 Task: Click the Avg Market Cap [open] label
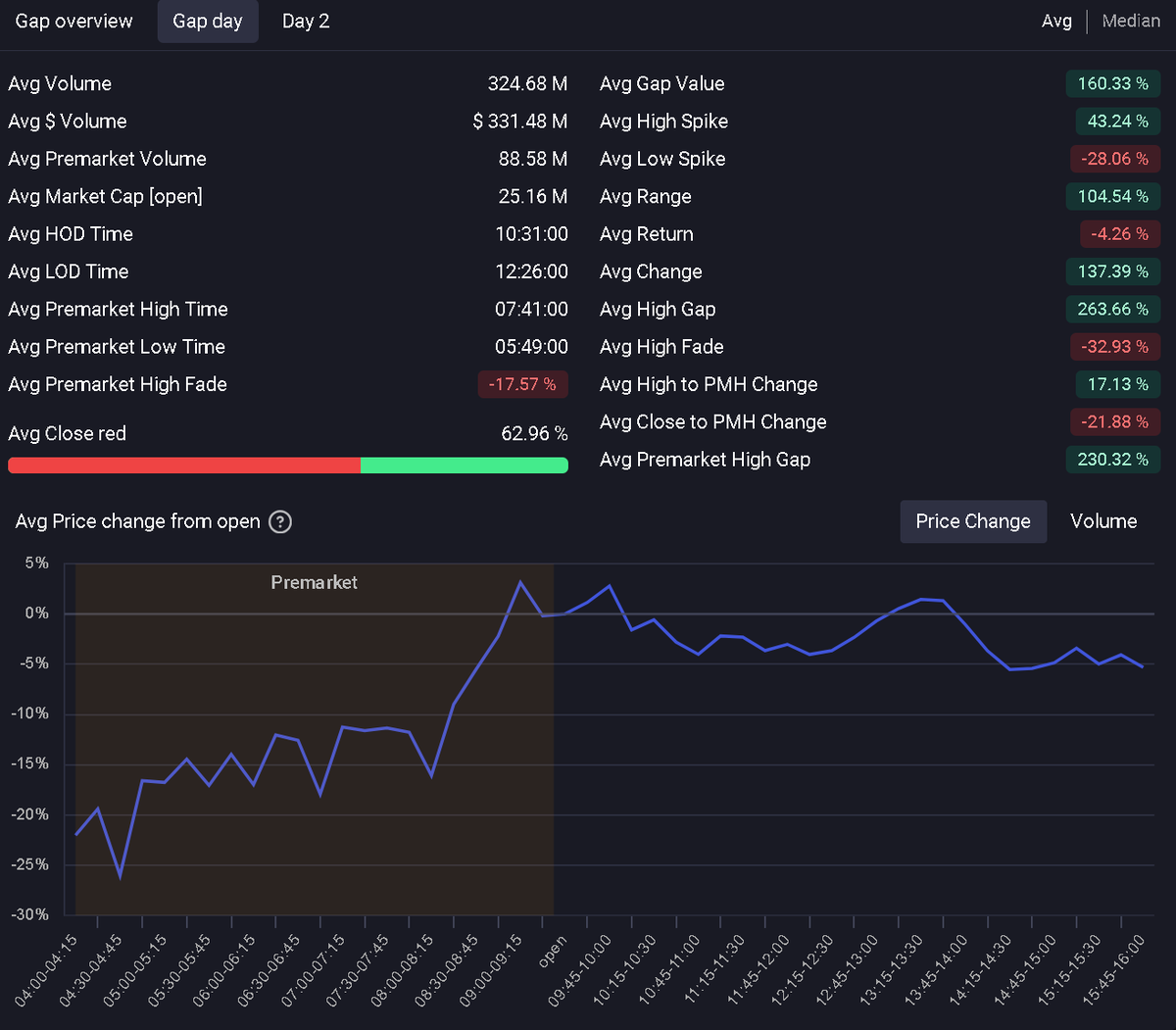105,196
